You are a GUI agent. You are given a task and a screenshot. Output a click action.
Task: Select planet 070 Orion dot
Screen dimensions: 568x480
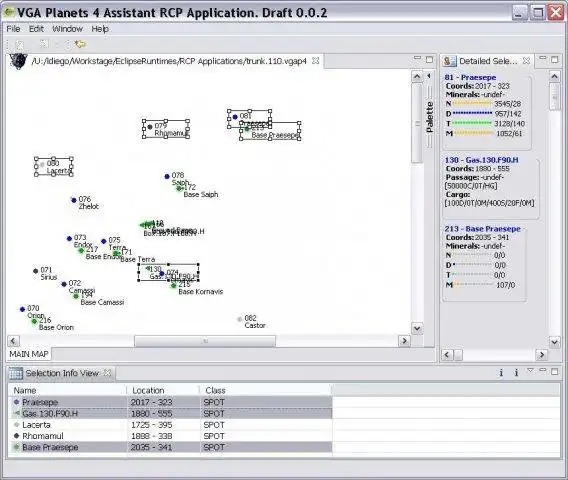(x=22, y=309)
